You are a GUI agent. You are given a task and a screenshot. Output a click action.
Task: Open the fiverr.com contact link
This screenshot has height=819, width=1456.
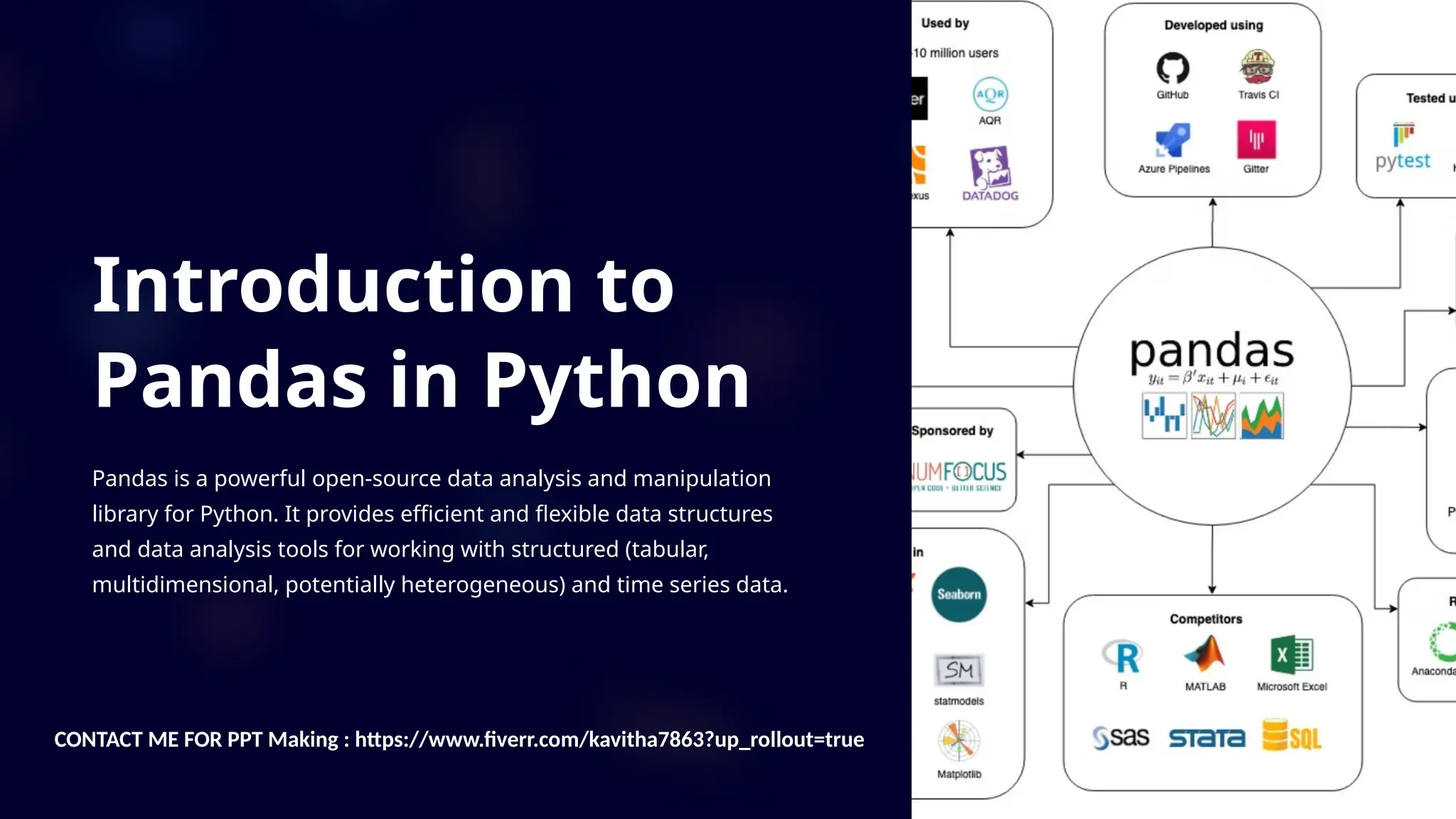tap(609, 739)
